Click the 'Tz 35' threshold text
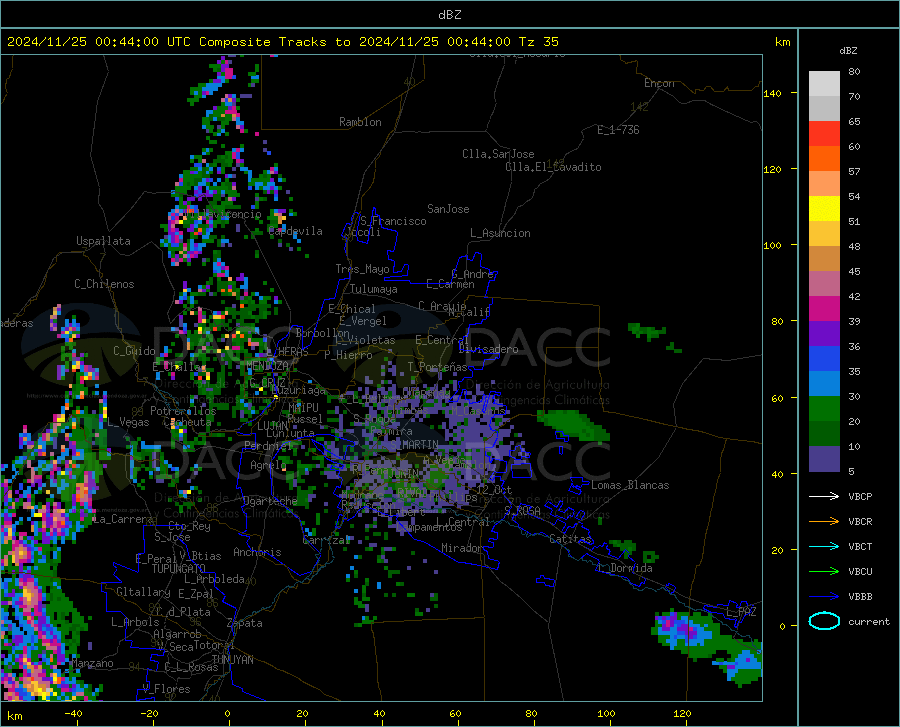The image size is (900, 727). pos(538,42)
